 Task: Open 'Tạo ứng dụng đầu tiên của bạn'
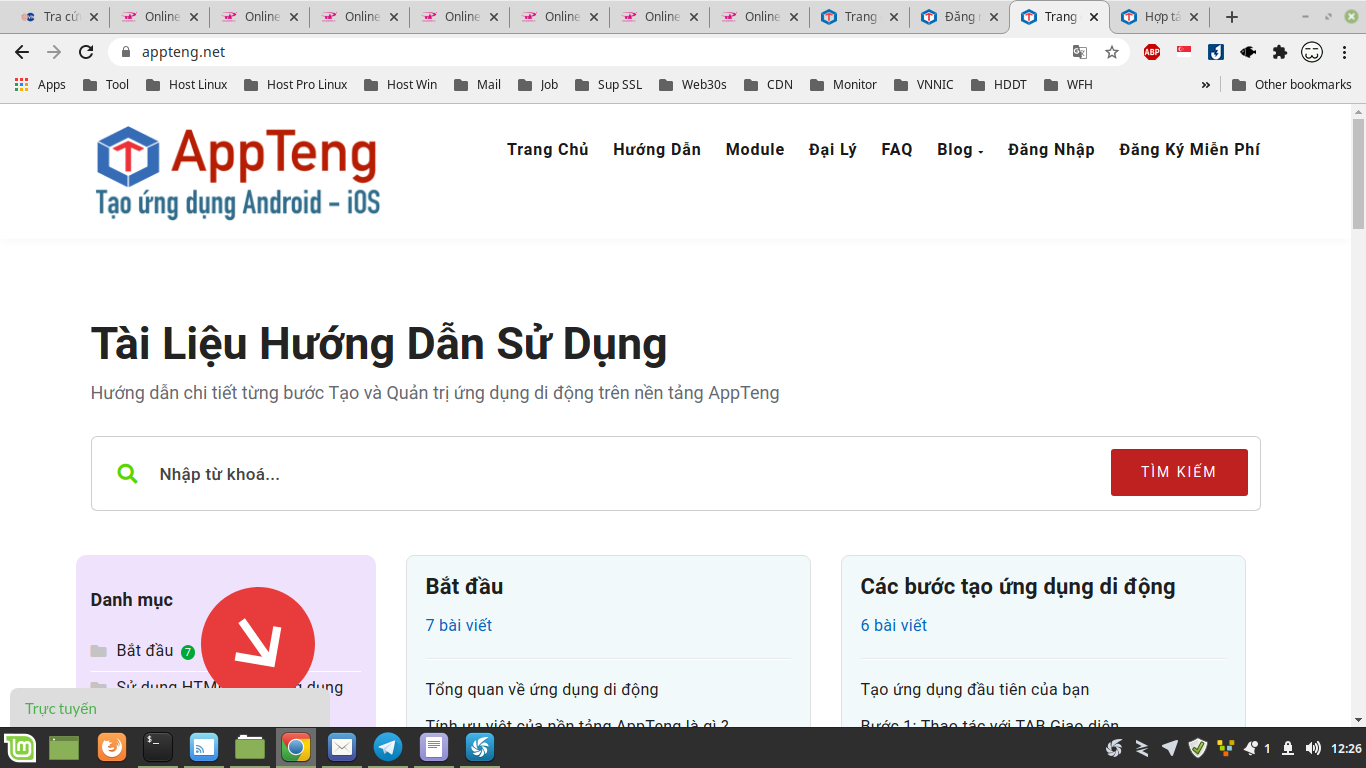pos(975,689)
